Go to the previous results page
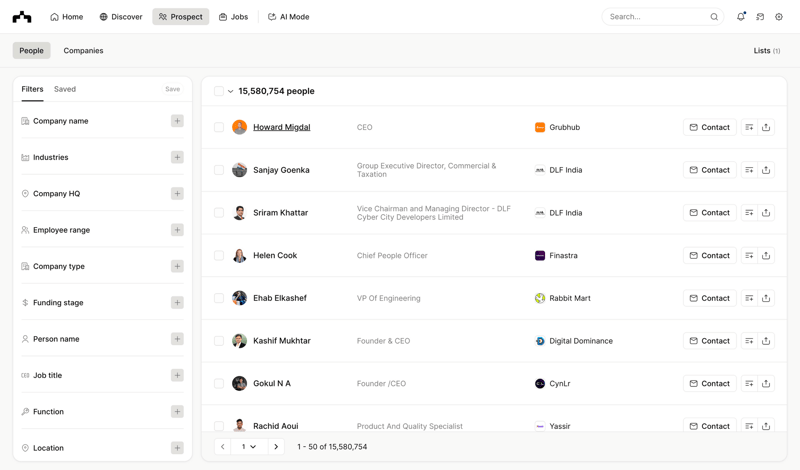 tap(222, 447)
